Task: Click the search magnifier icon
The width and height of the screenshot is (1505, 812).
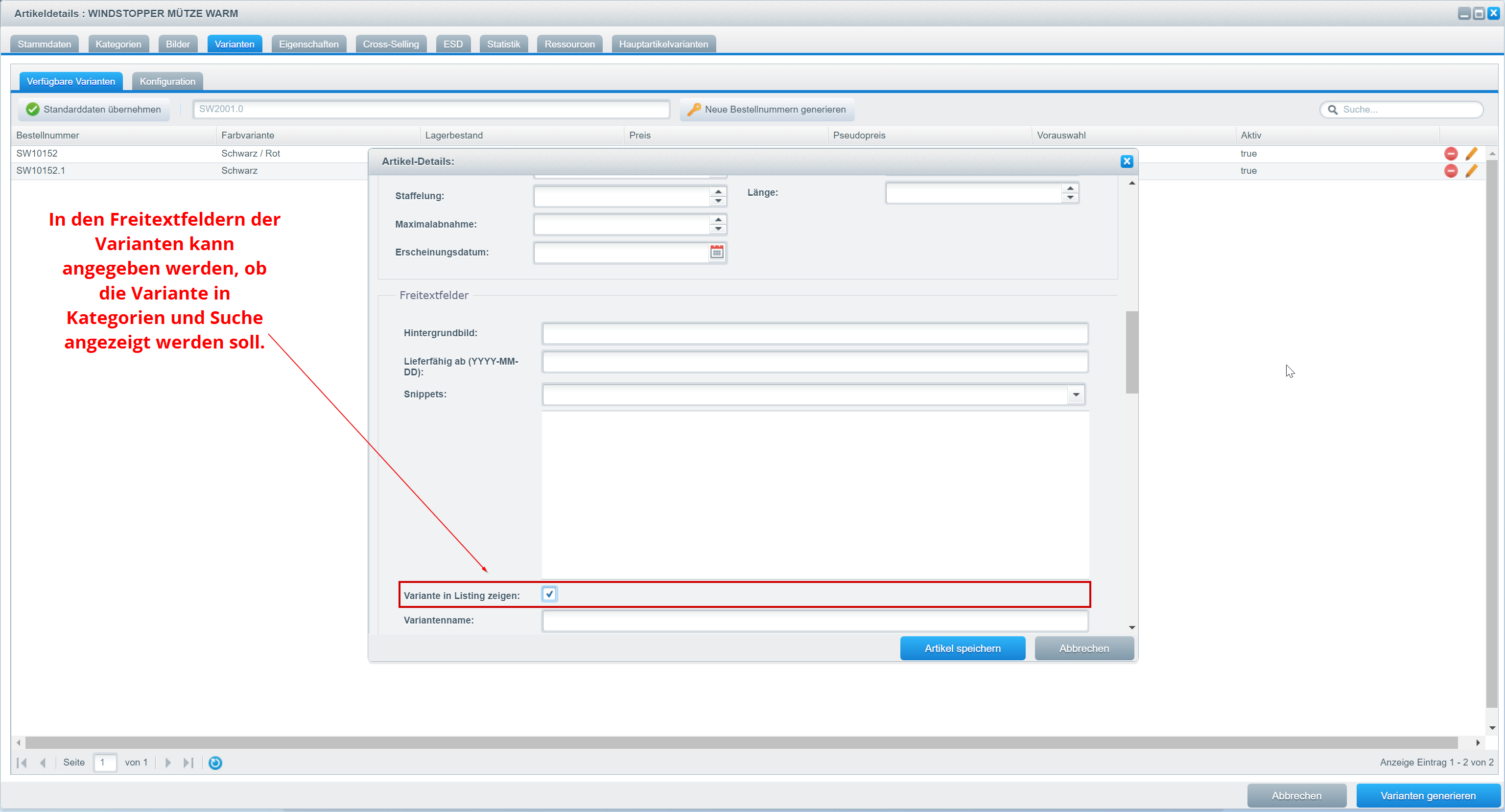Action: (1333, 110)
